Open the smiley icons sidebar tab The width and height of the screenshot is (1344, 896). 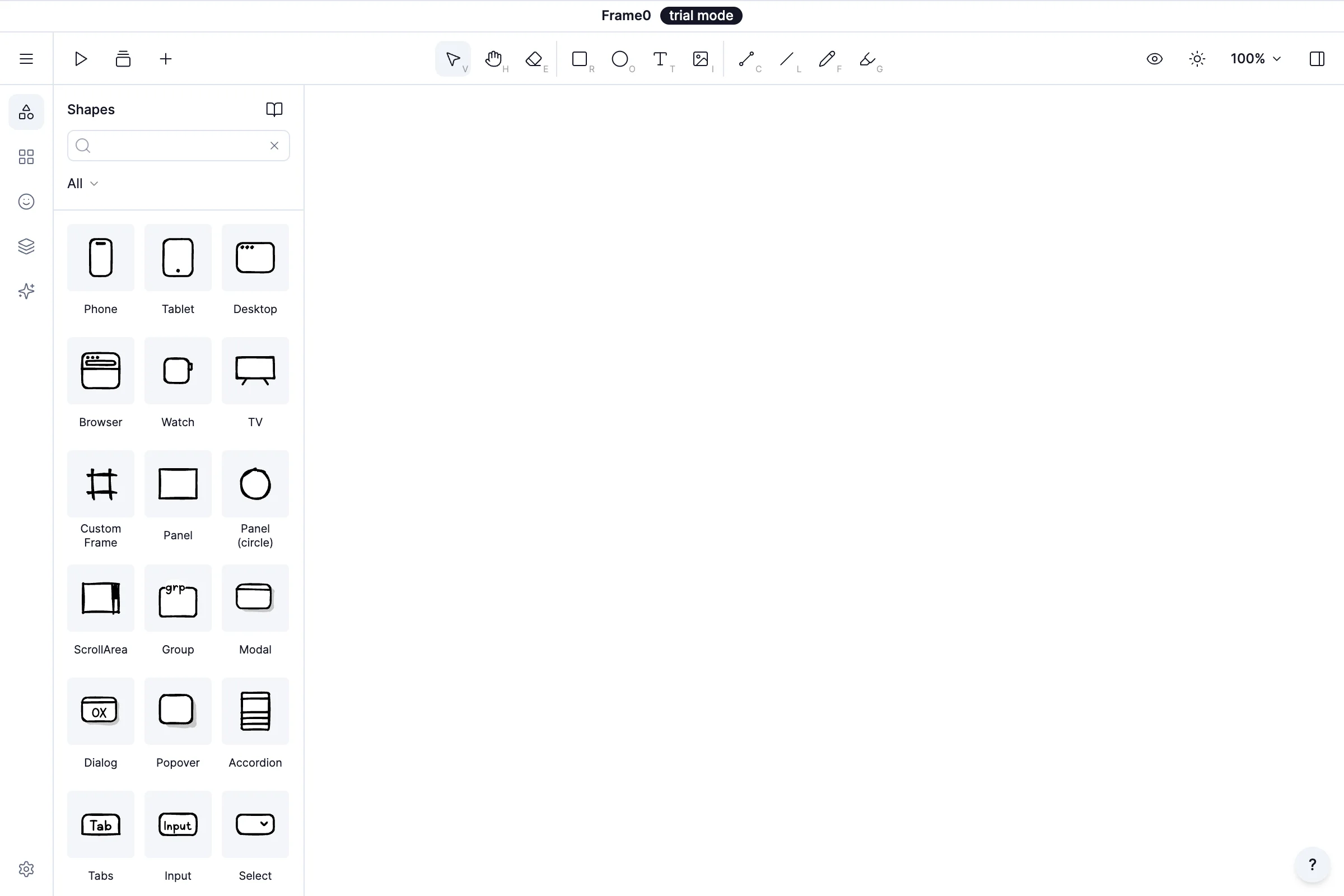point(26,202)
